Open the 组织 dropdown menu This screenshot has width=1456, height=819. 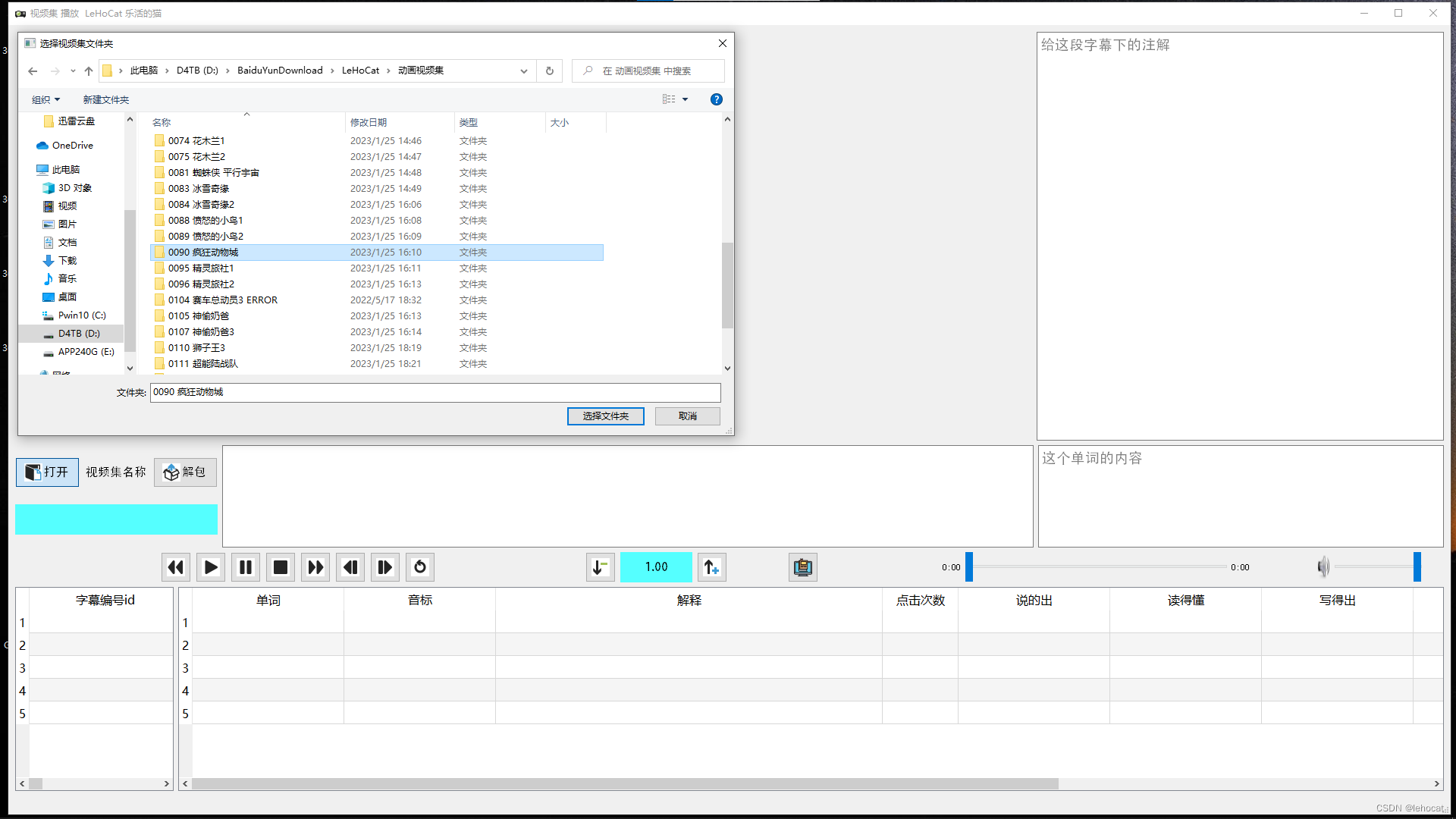[45, 99]
